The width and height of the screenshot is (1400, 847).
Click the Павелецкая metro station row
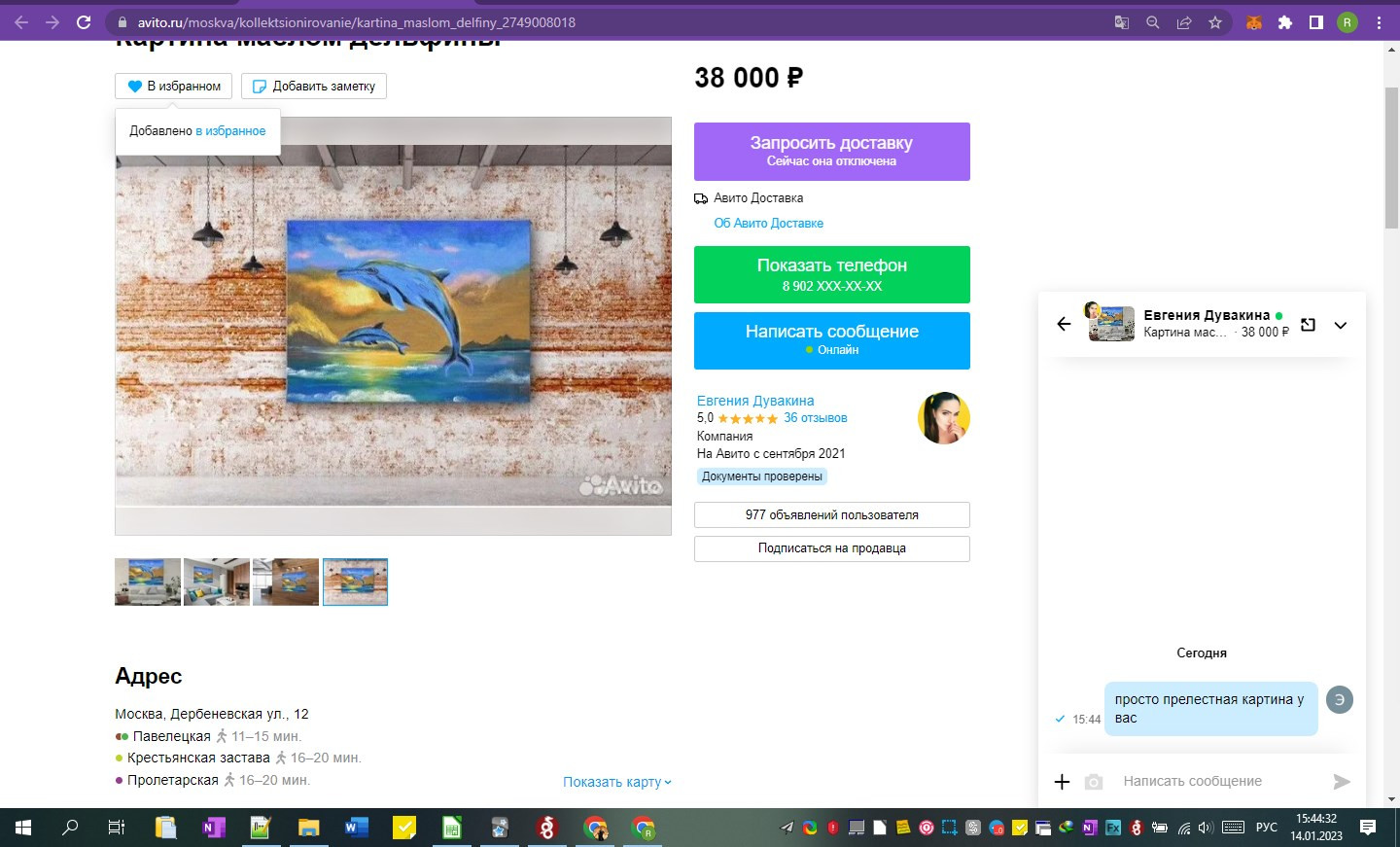click(x=208, y=736)
